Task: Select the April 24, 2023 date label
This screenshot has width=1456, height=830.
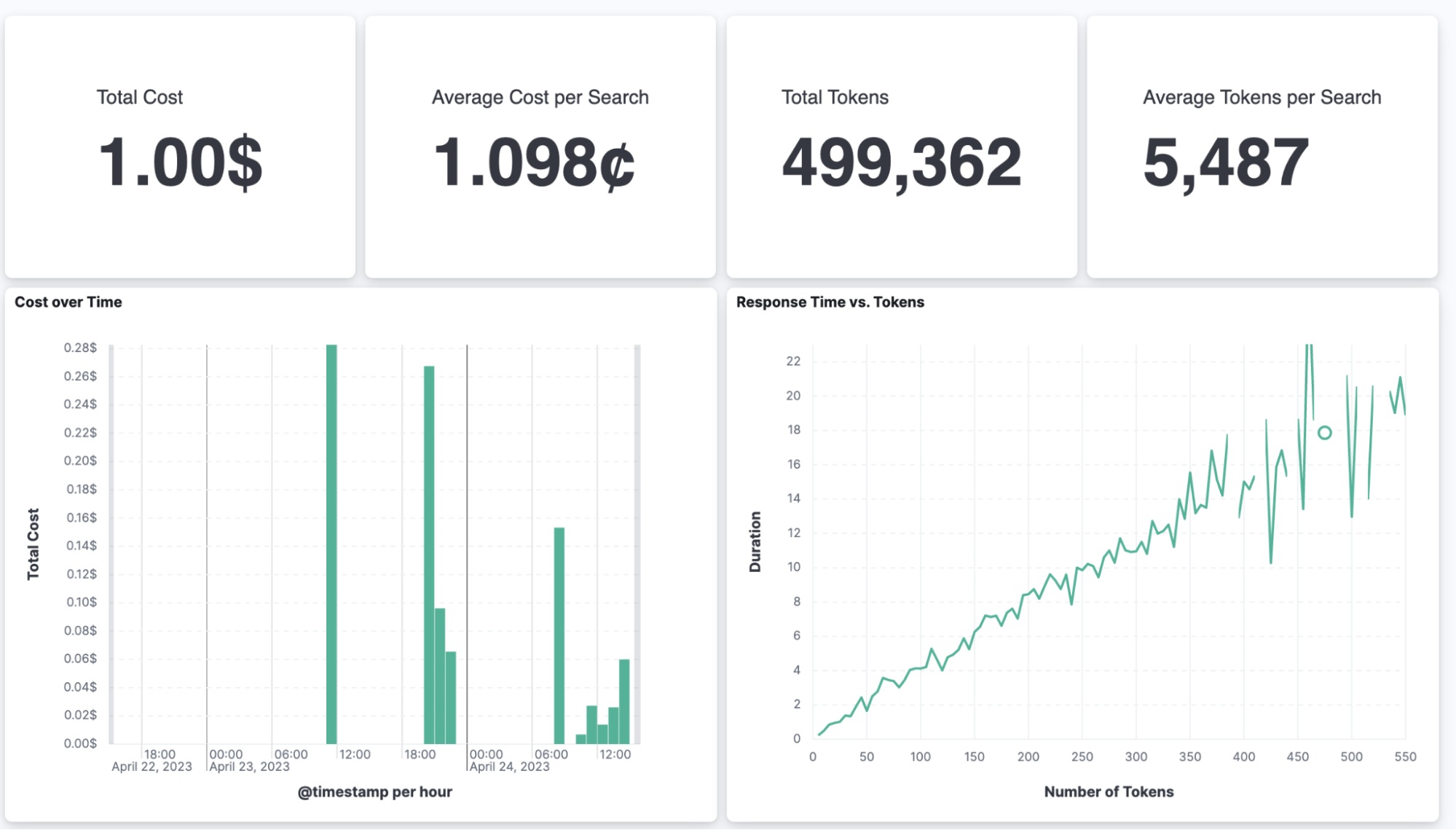Action: [x=510, y=766]
